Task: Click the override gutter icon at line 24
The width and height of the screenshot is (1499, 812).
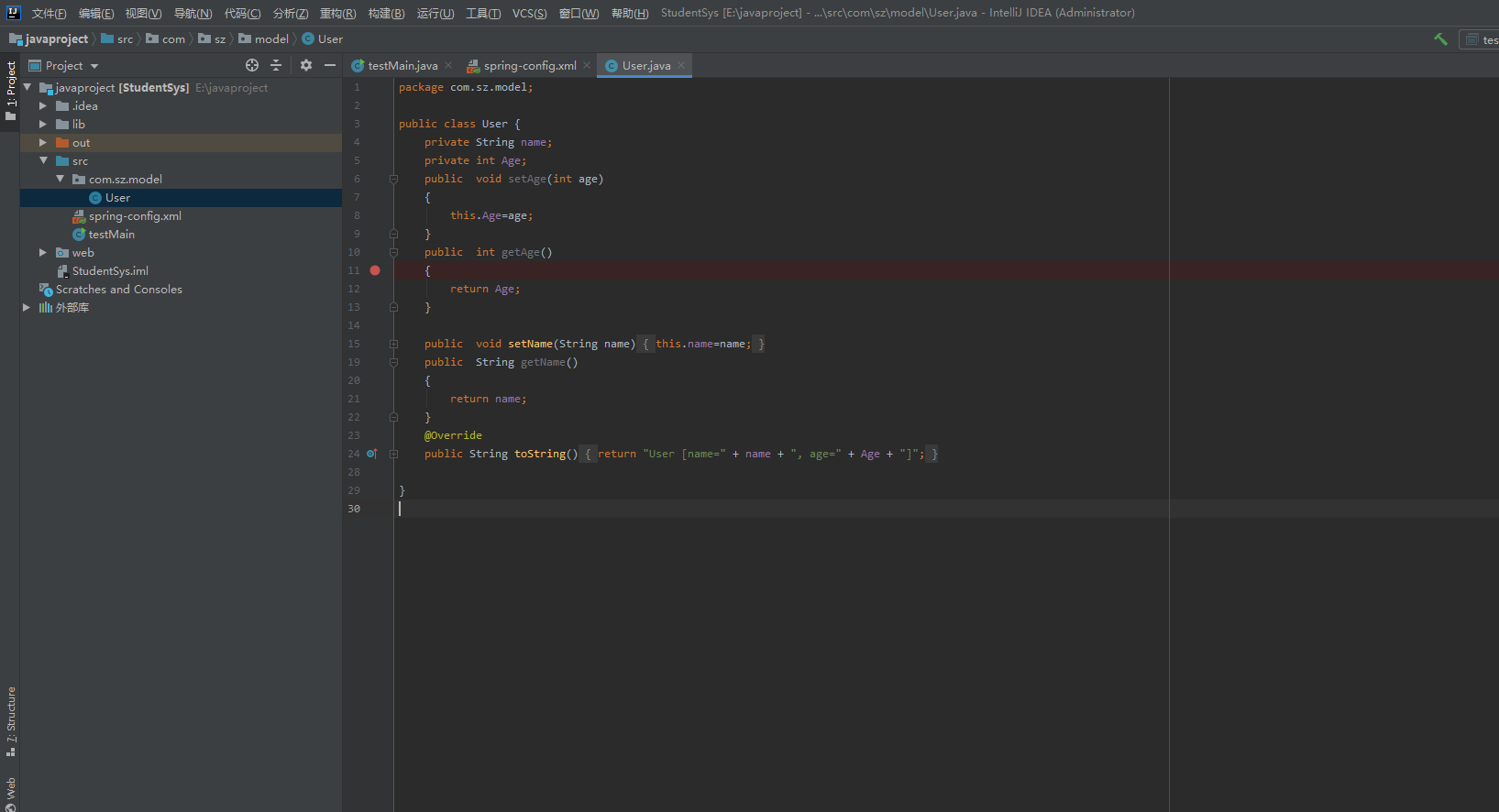Action: [x=371, y=454]
